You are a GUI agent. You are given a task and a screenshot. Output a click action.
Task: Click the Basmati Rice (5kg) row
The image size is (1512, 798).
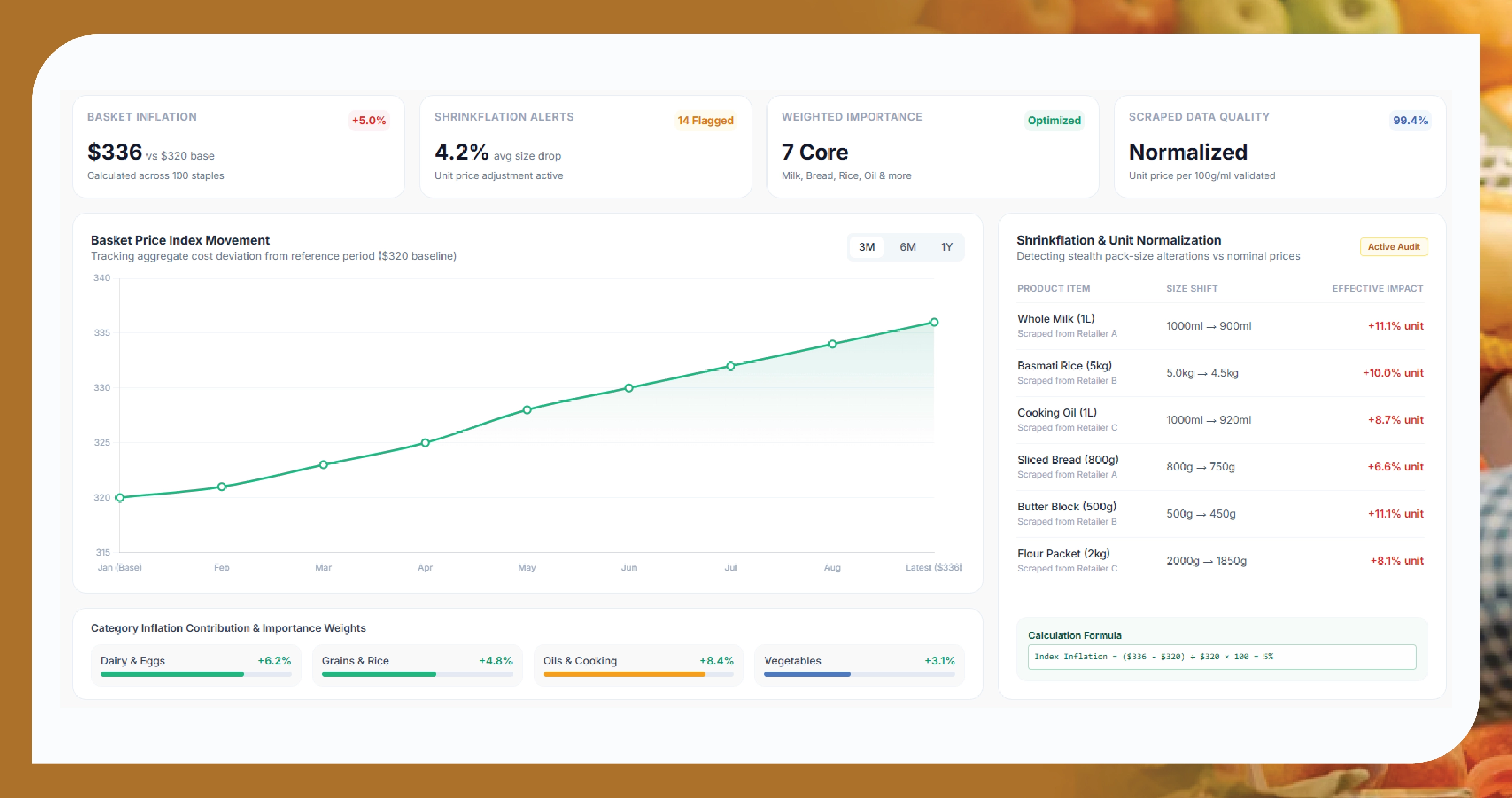pyautogui.click(x=1220, y=373)
